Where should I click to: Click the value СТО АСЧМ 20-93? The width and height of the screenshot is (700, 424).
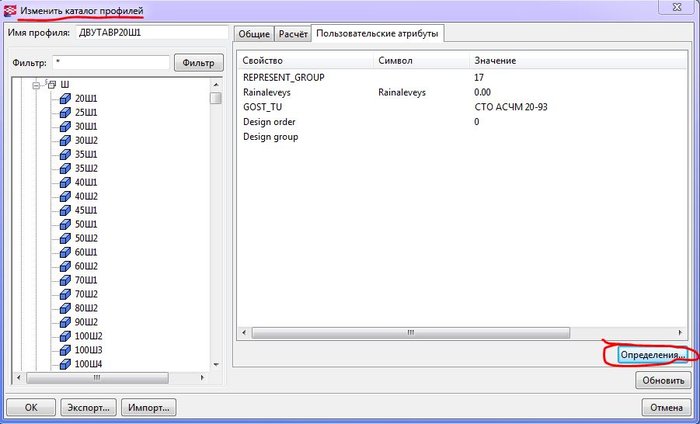(511, 107)
